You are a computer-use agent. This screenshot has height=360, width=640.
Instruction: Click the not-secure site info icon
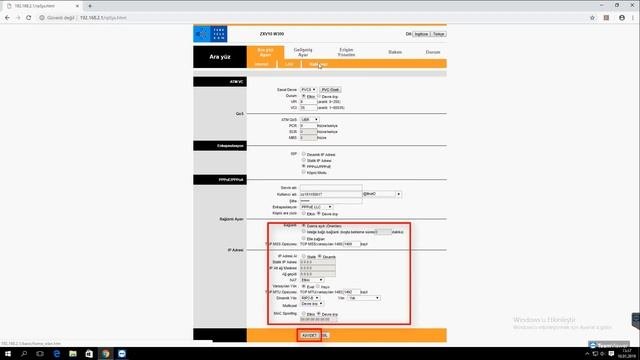[42, 18]
